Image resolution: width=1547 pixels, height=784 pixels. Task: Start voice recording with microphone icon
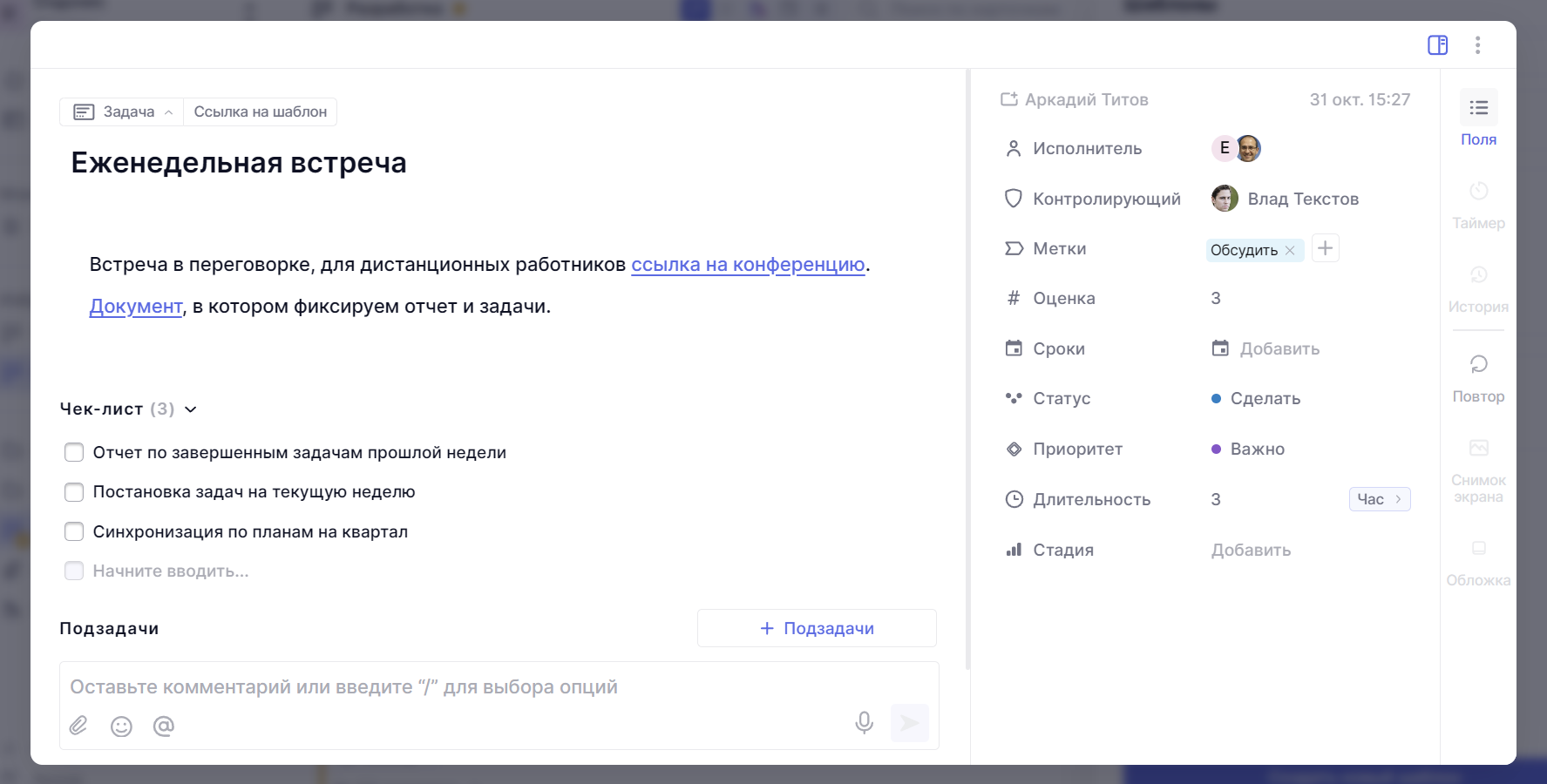[864, 722]
